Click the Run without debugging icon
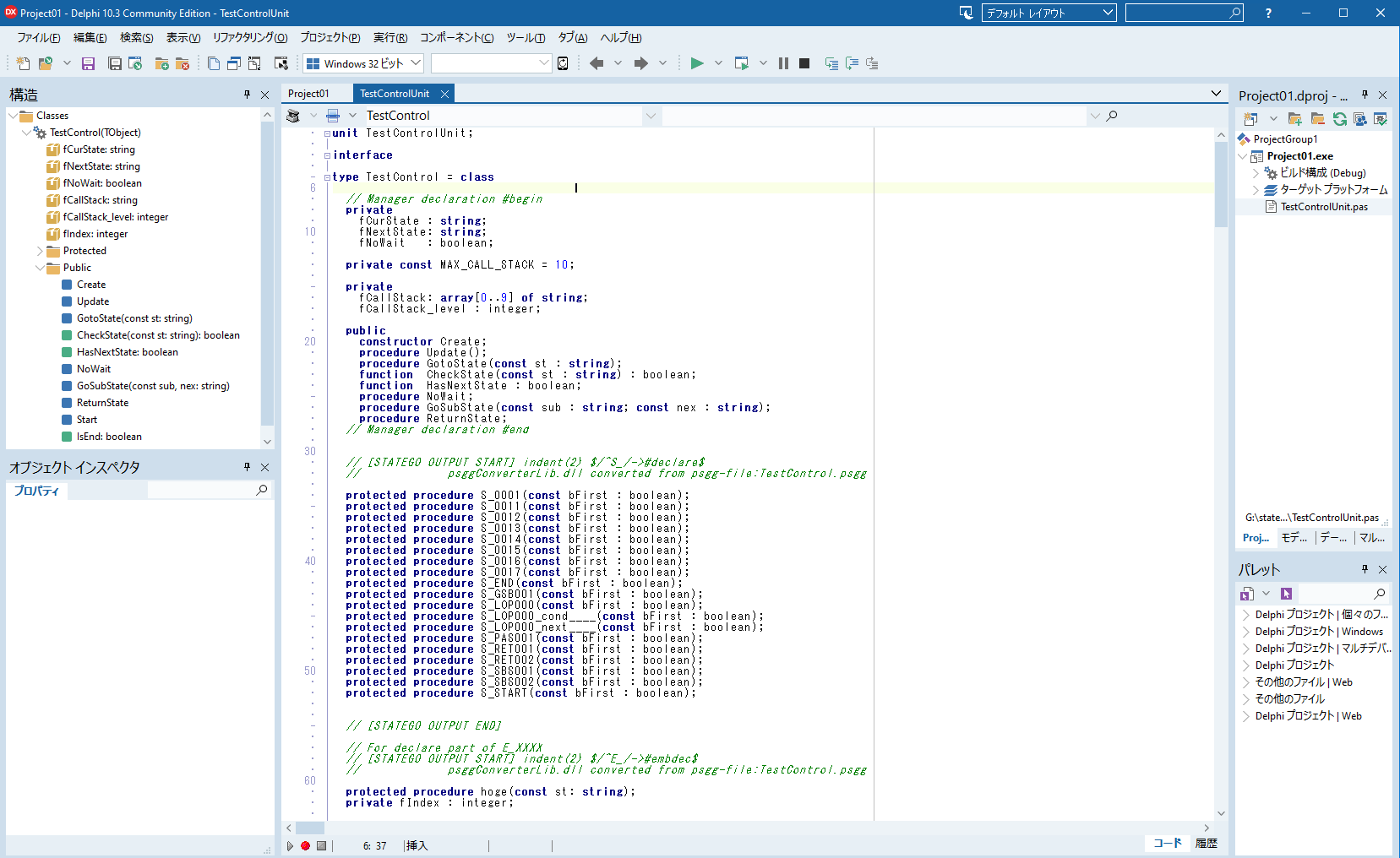This screenshot has height=858, width=1400. click(741, 62)
